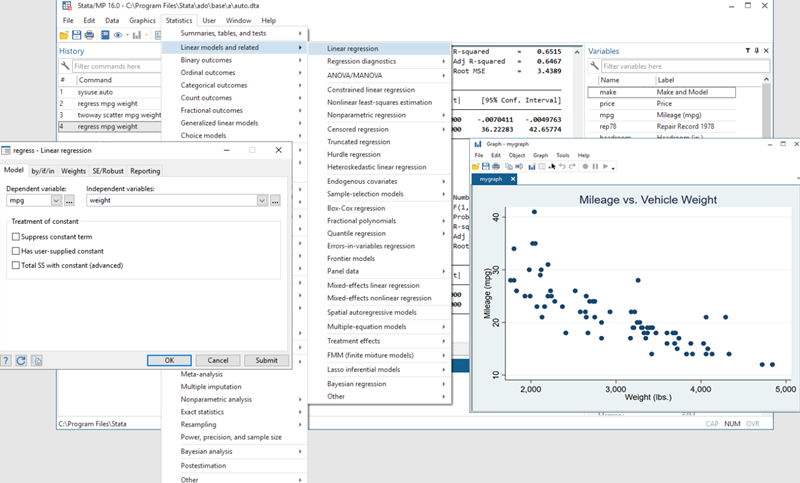Enable Suppress constant term checkbox
This screenshot has height=483, width=800.
(x=16, y=237)
